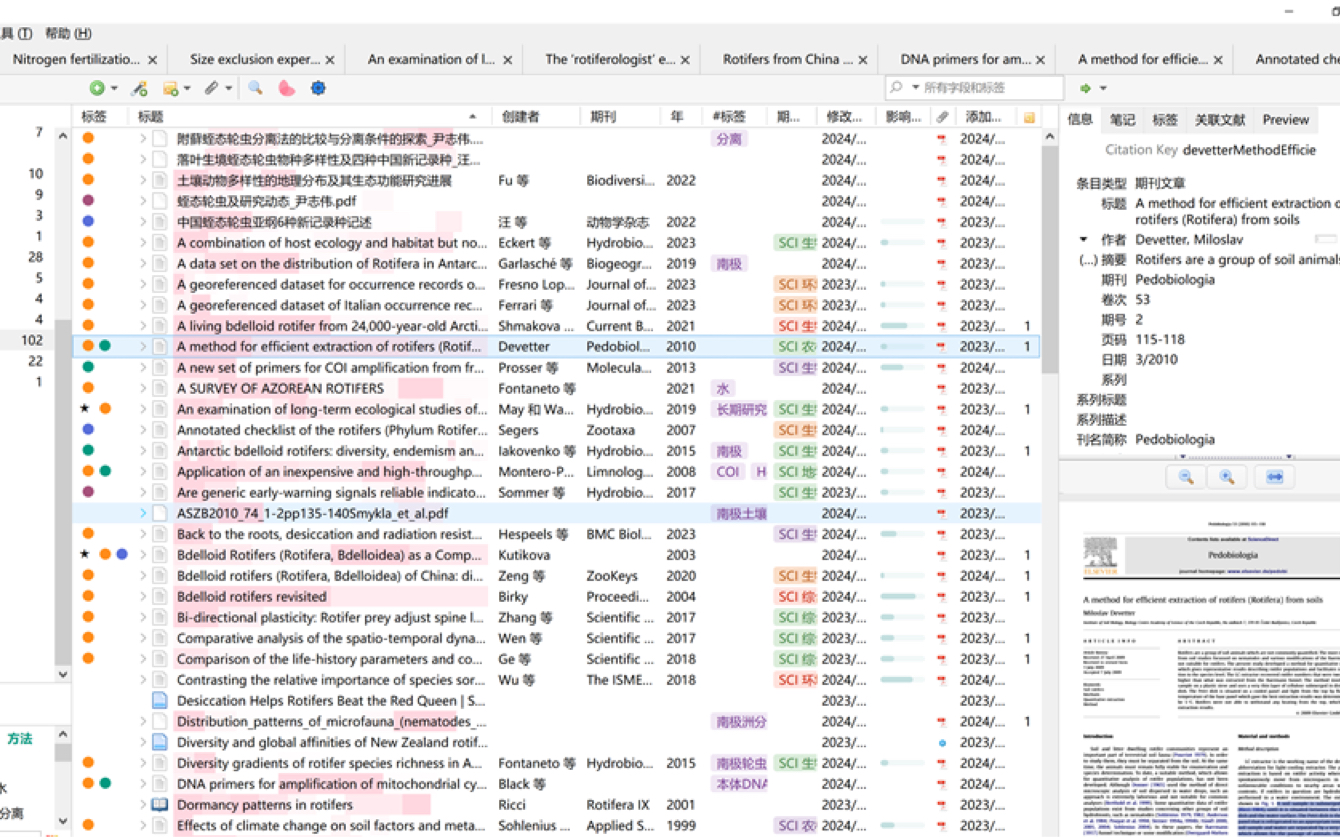
Task: Open New Item dropdown arrow
Action: (x=114, y=89)
